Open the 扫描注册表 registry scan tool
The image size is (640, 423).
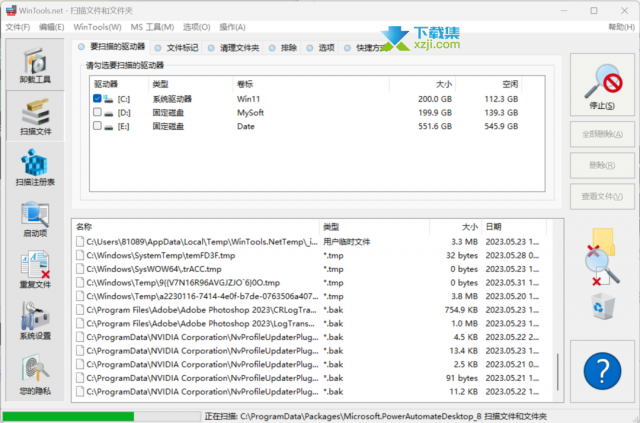[x=35, y=167]
